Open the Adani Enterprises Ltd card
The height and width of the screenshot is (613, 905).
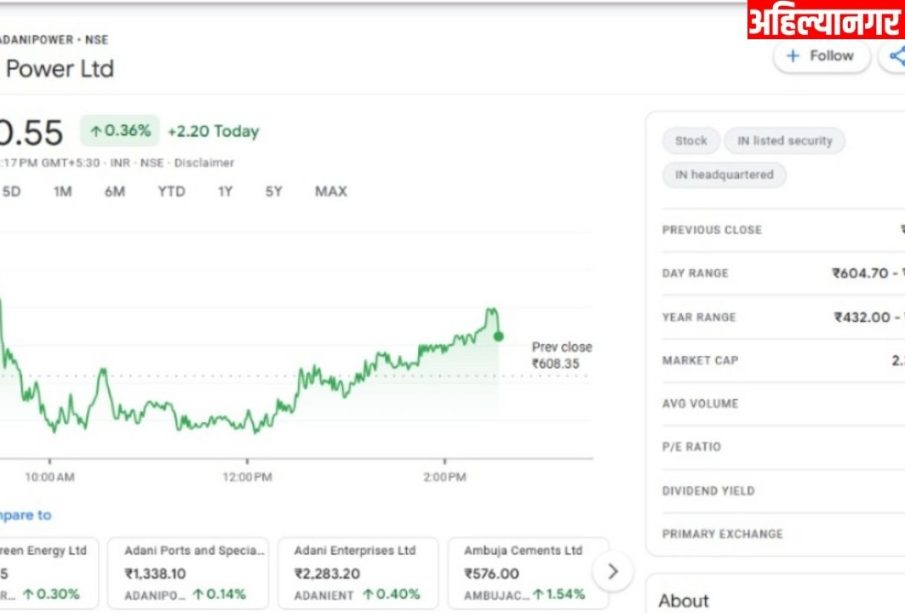pos(357,573)
